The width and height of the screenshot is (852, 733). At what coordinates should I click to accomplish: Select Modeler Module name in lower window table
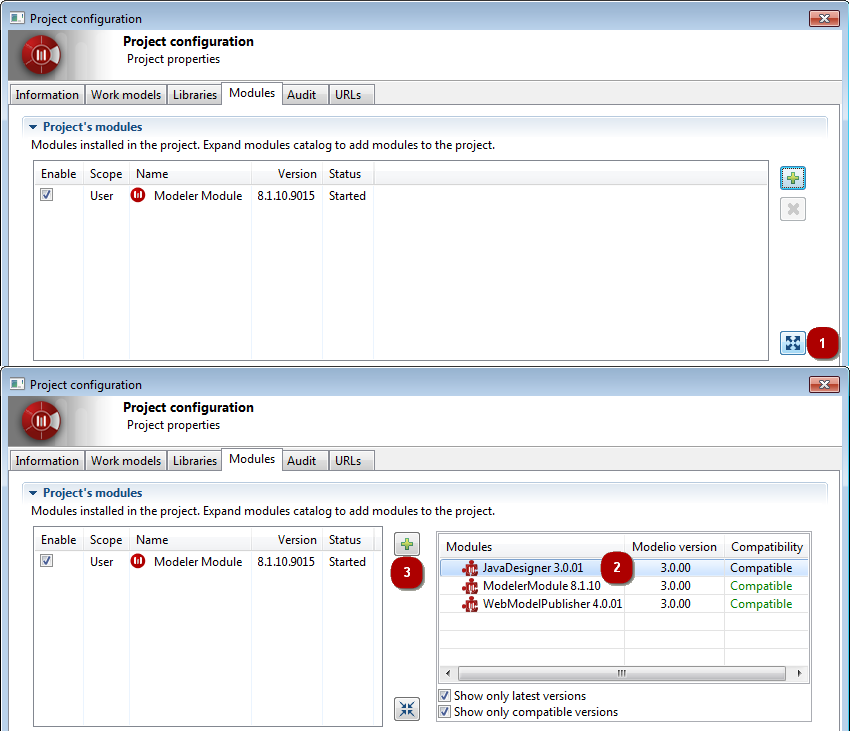pyautogui.click(x=198, y=562)
